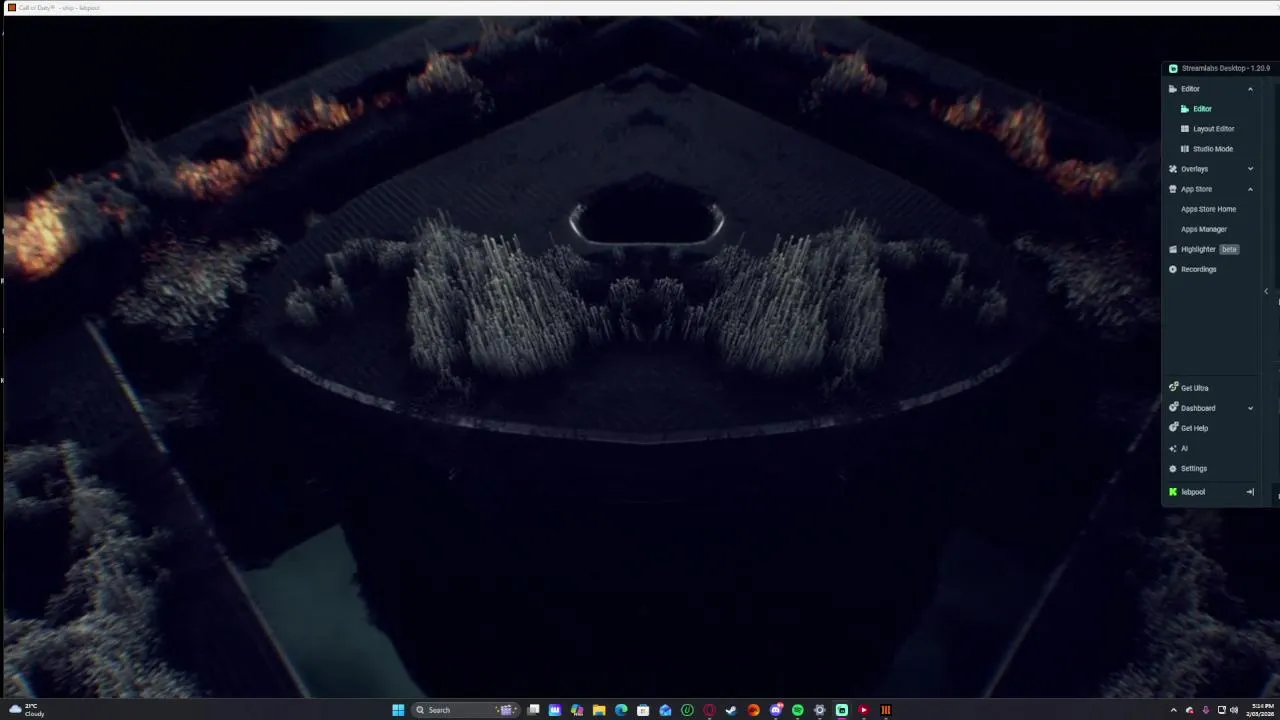Open the clock and date flyout
This screenshot has height=720, width=1280.
1260,710
